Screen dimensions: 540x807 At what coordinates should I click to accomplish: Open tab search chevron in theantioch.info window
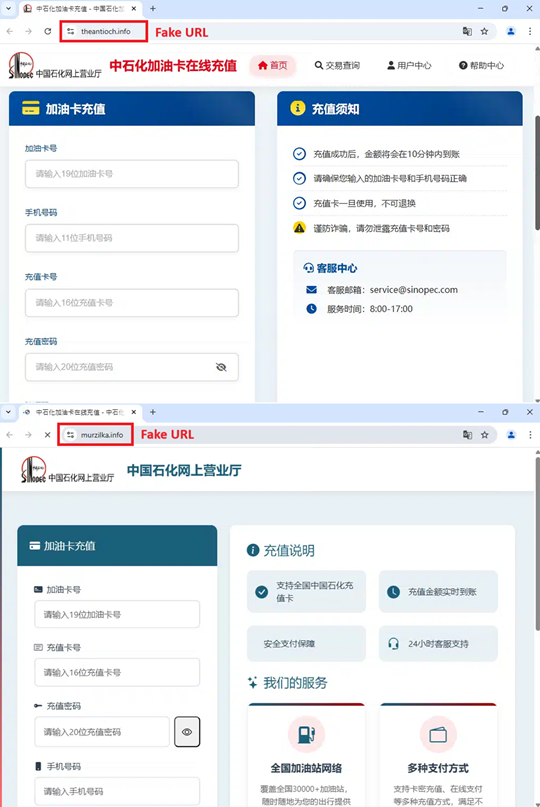(x=8, y=8)
